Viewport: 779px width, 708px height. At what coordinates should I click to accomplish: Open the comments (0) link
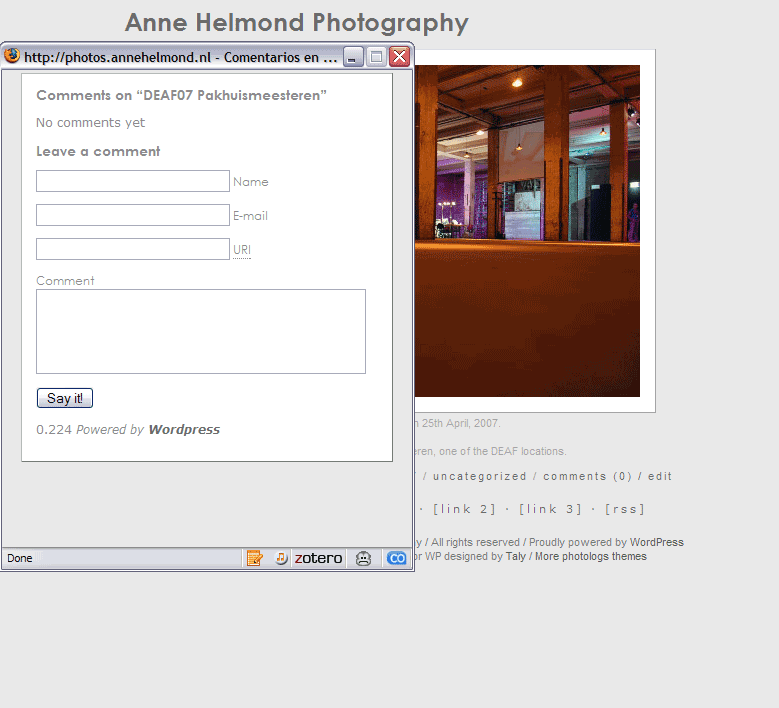587,476
